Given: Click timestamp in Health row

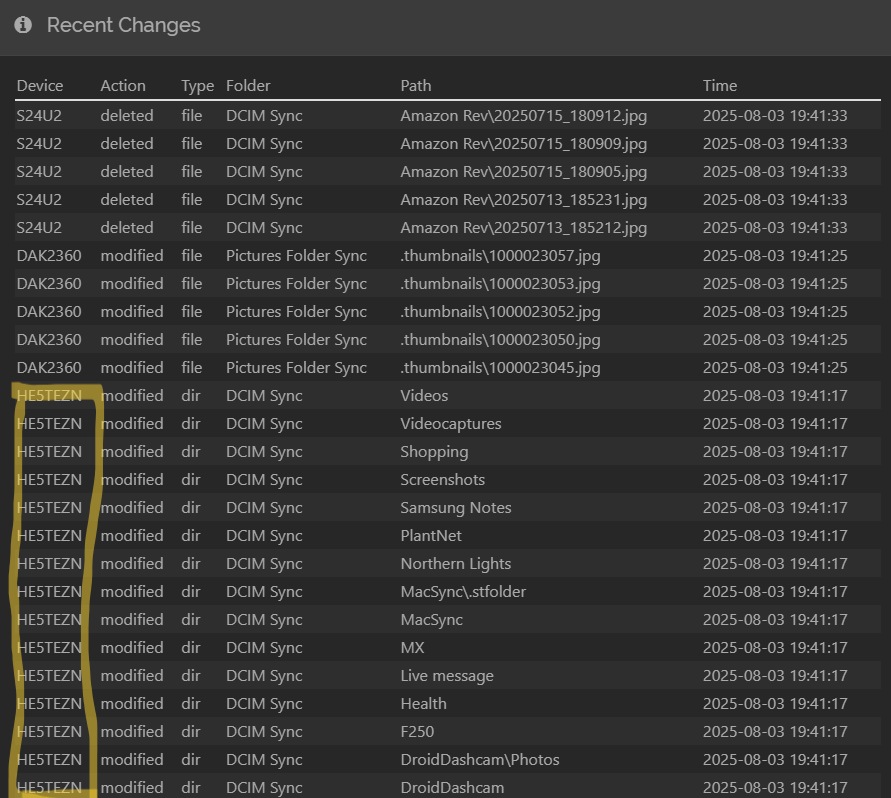Looking at the screenshot, I should click(x=775, y=704).
